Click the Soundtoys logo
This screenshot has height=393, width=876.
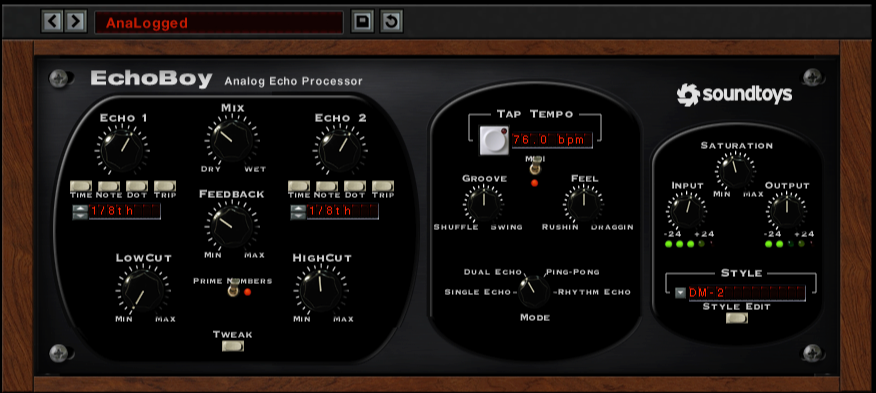click(x=734, y=94)
